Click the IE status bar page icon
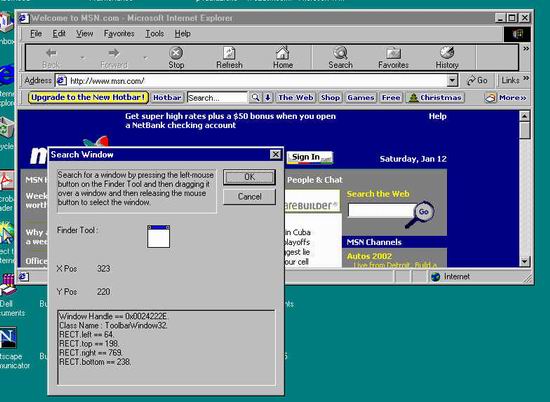 tap(24, 277)
